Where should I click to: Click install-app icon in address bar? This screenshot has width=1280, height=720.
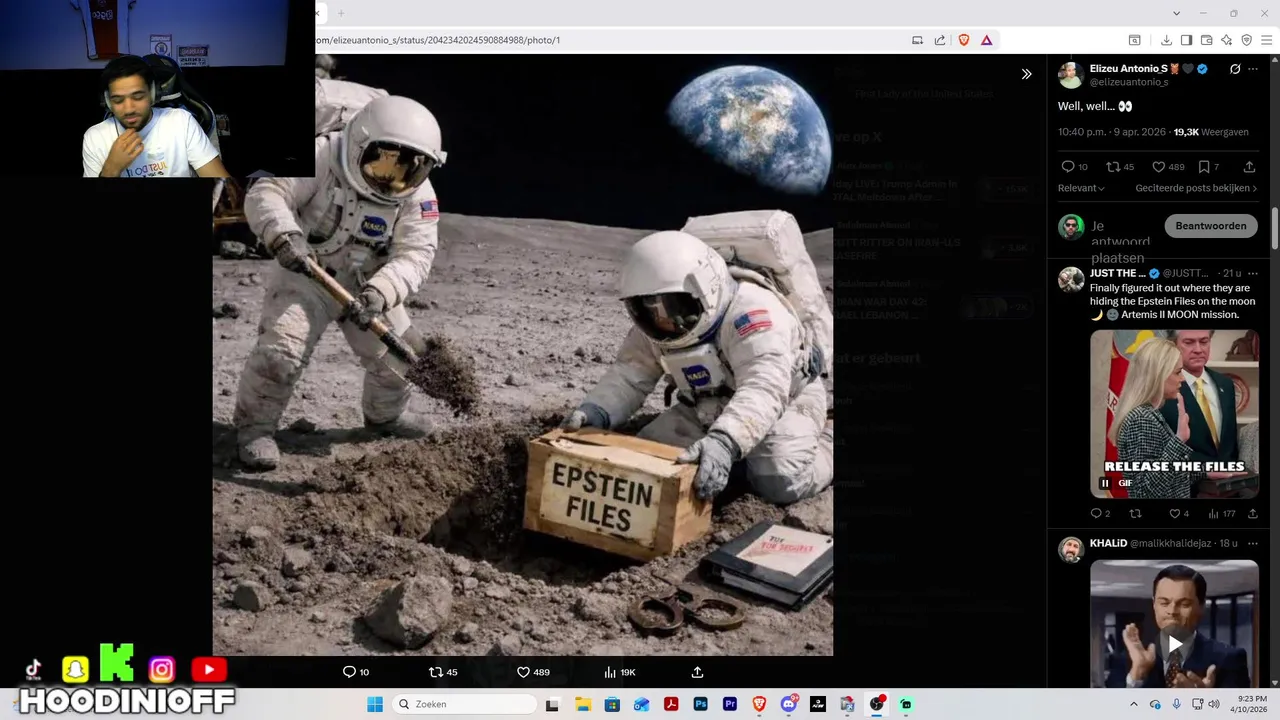tap(917, 40)
